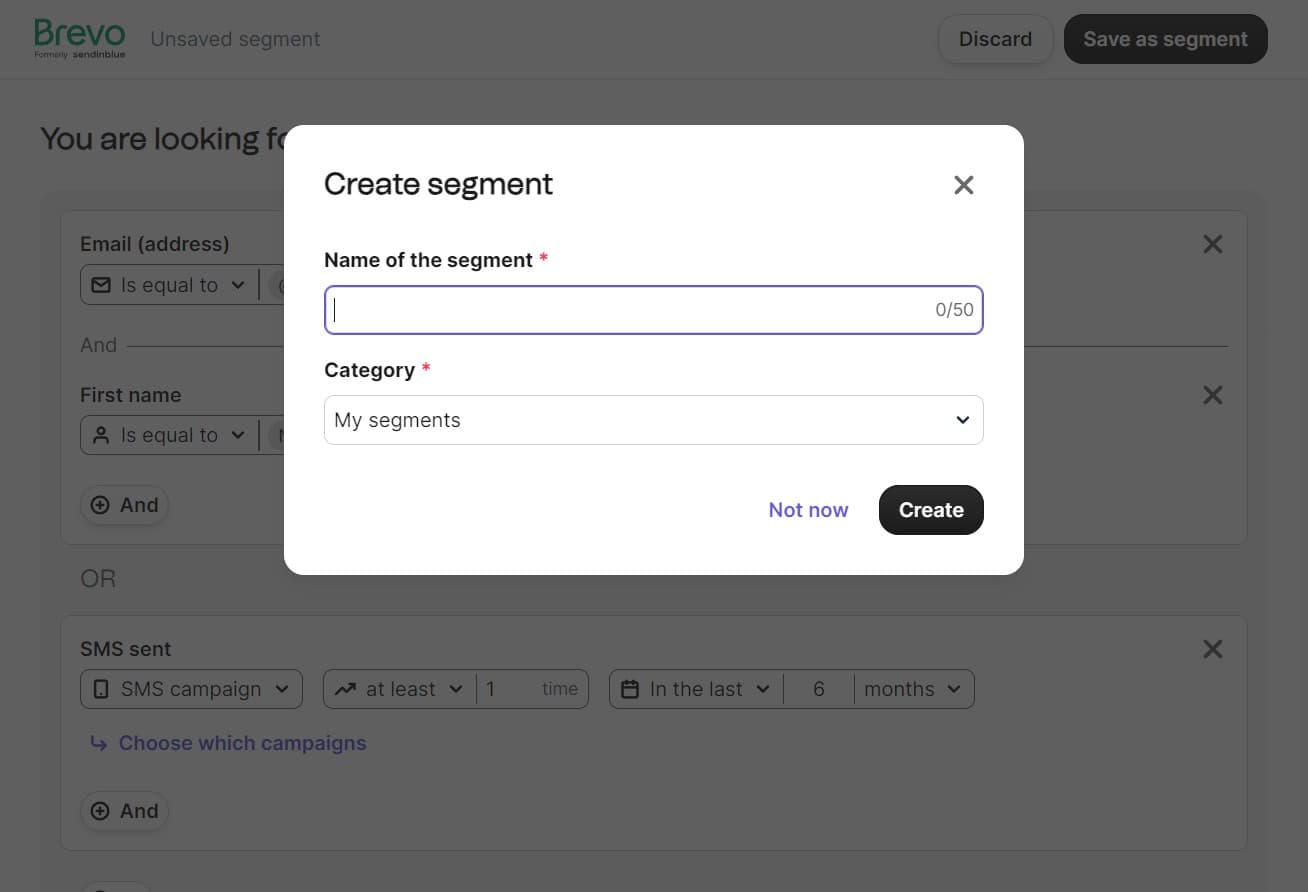Viewport: 1308px width, 892px height.
Task: Click the plus icon on the upper And button
Action: click(x=101, y=505)
